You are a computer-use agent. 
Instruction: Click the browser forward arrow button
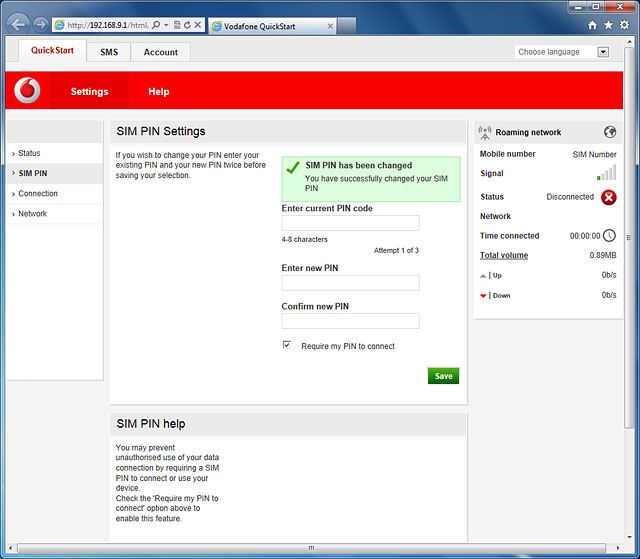39,23
